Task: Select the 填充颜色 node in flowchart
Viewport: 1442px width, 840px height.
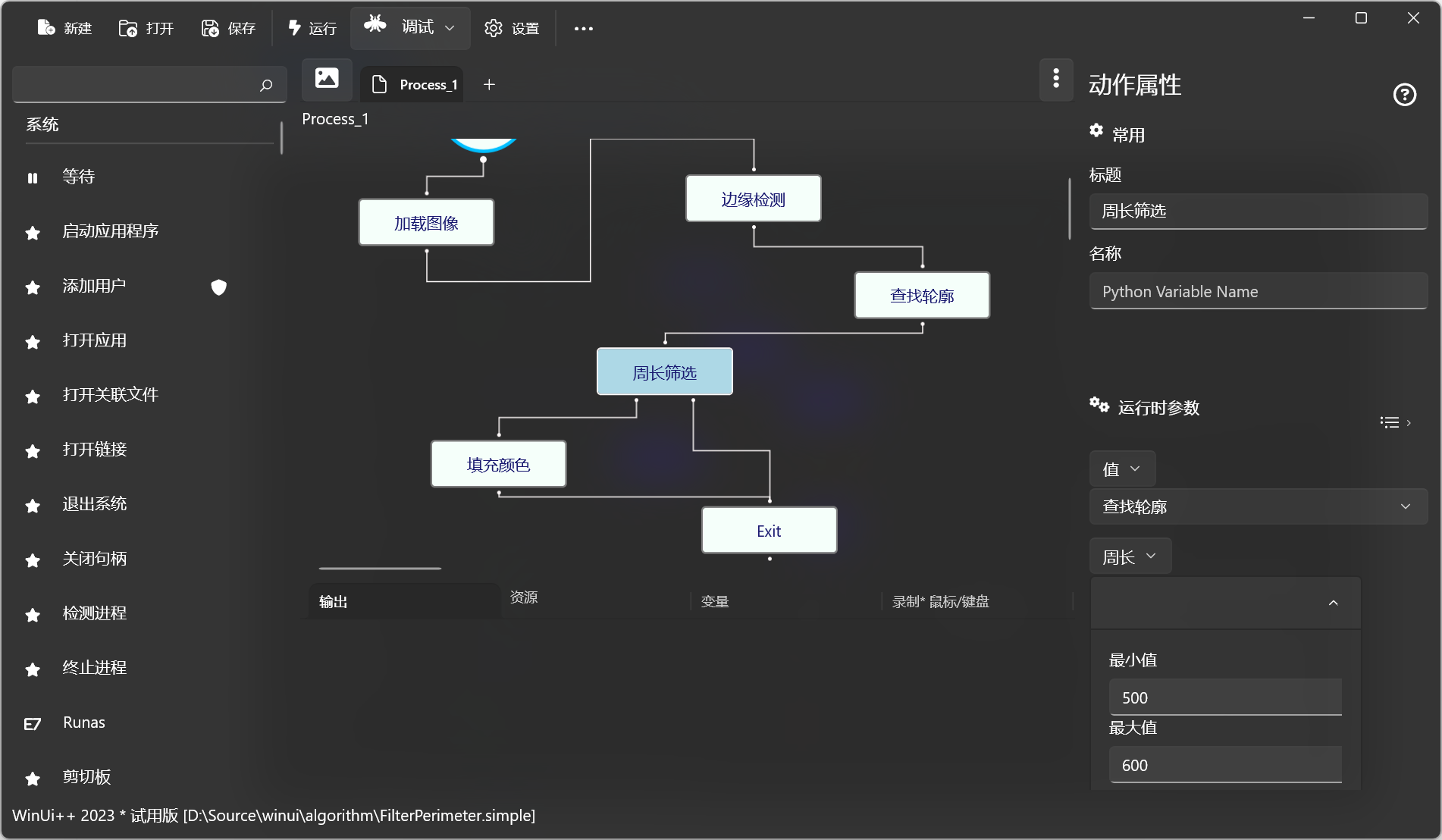Action: [498, 465]
